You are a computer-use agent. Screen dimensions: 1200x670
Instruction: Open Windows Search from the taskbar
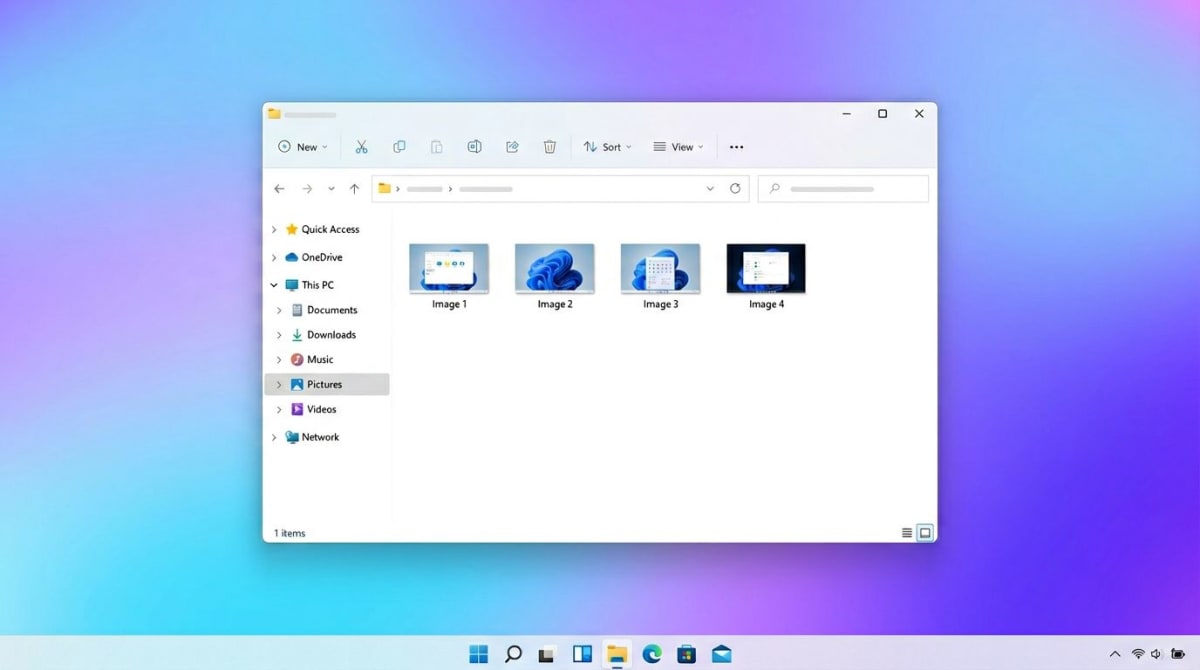coord(513,654)
